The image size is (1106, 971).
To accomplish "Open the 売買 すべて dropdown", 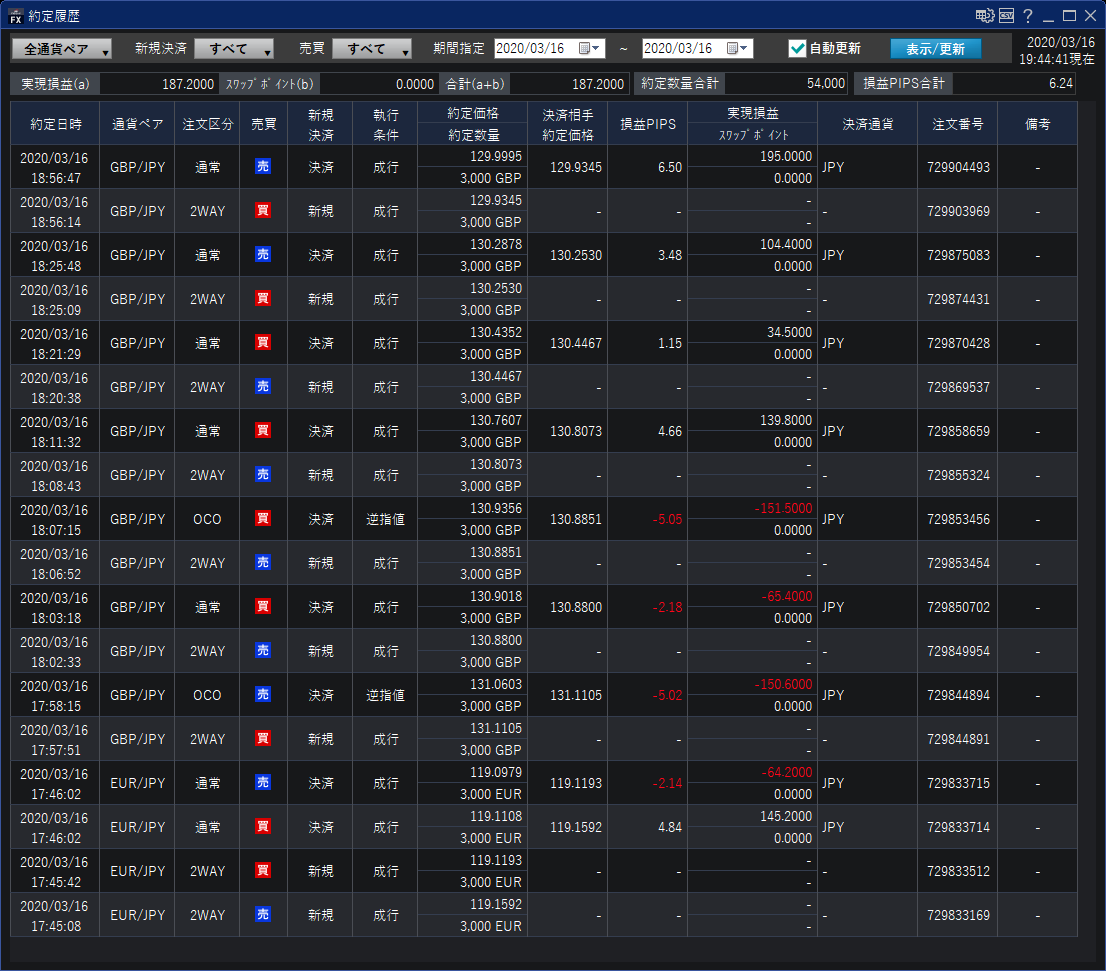I will pos(372,49).
